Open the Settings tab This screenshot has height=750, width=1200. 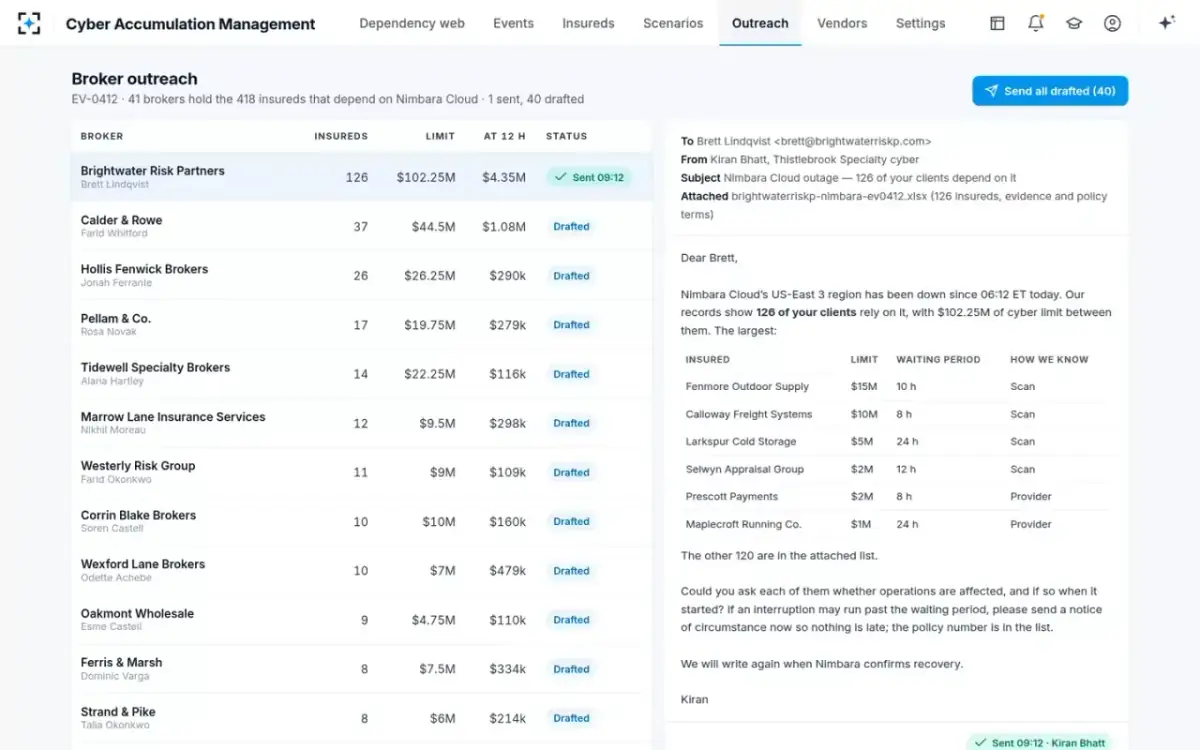[x=920, y=23]
